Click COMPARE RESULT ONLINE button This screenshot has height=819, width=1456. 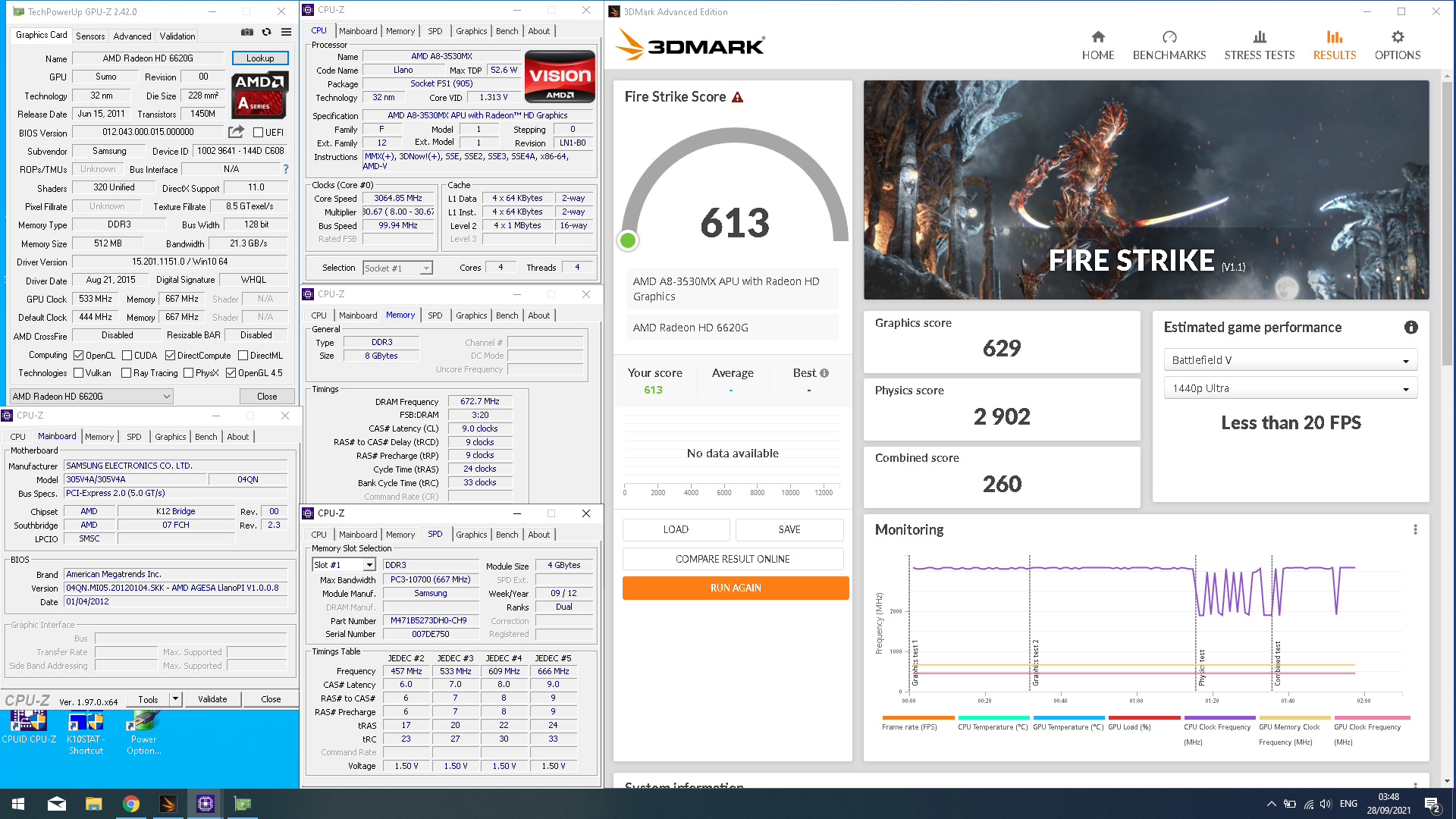(733, 559)
